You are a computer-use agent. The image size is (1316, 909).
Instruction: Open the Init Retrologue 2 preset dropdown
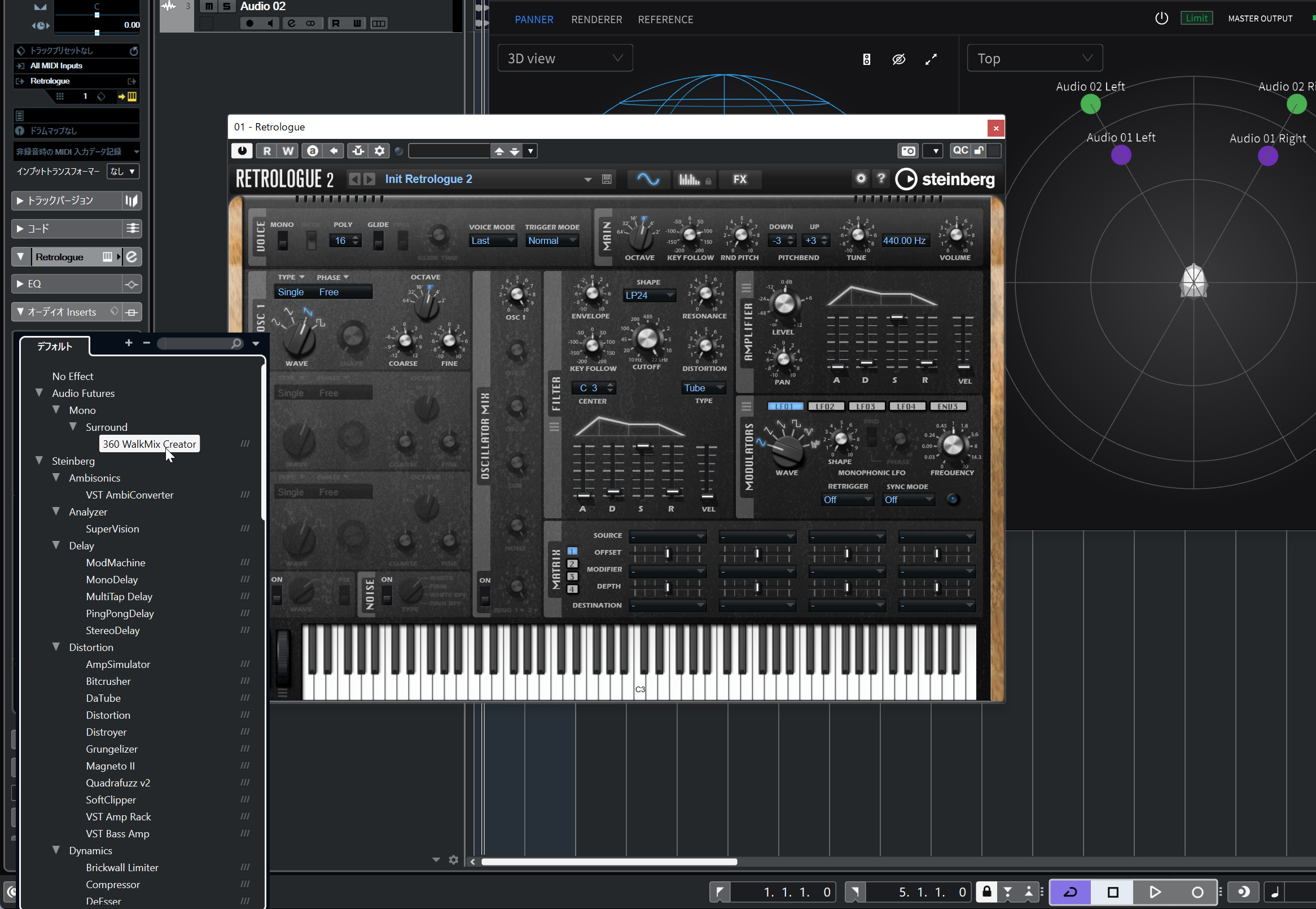pos(587,180)
